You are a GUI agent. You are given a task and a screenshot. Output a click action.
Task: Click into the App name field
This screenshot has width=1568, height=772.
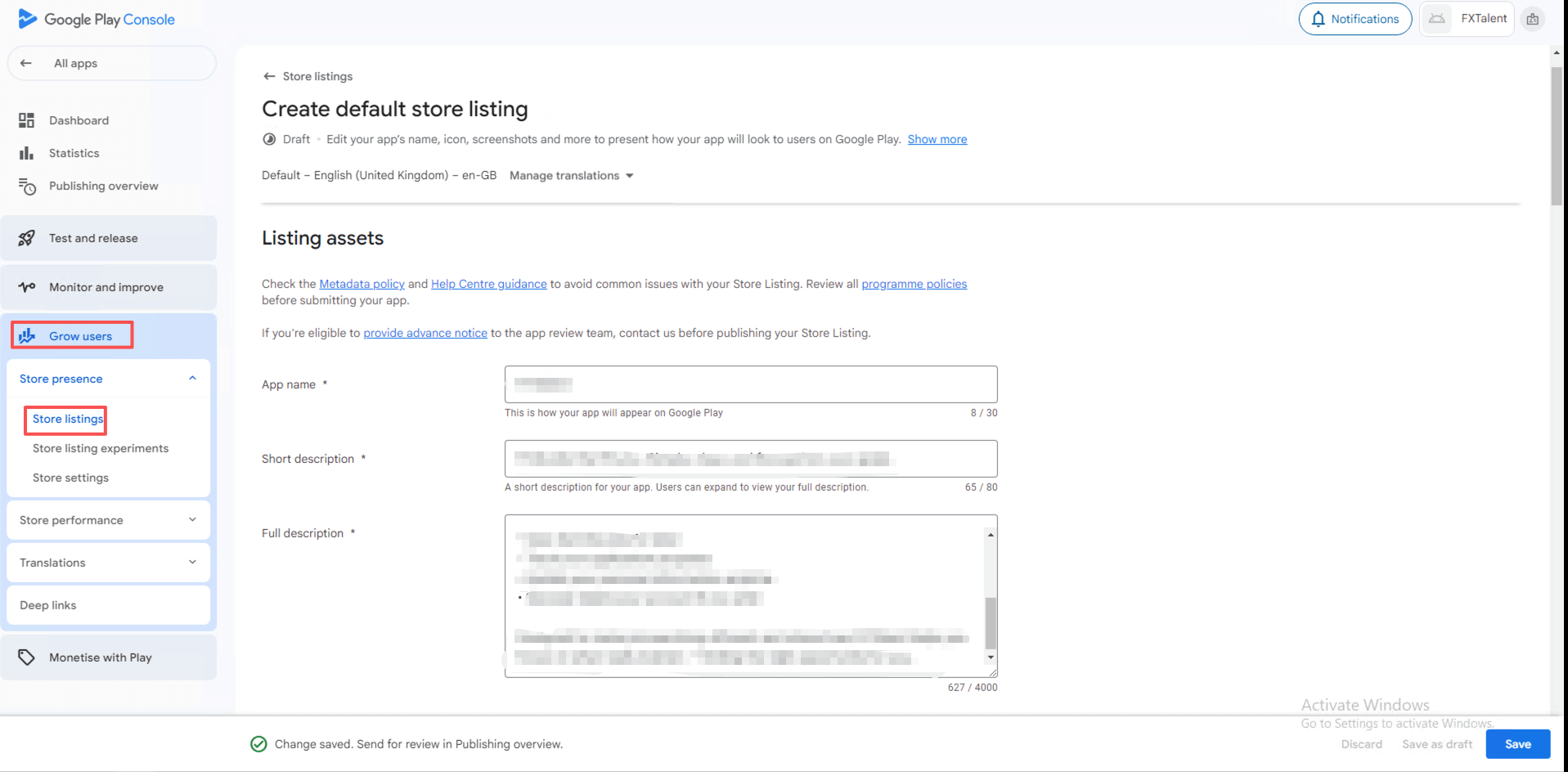(x=750, y=384)
